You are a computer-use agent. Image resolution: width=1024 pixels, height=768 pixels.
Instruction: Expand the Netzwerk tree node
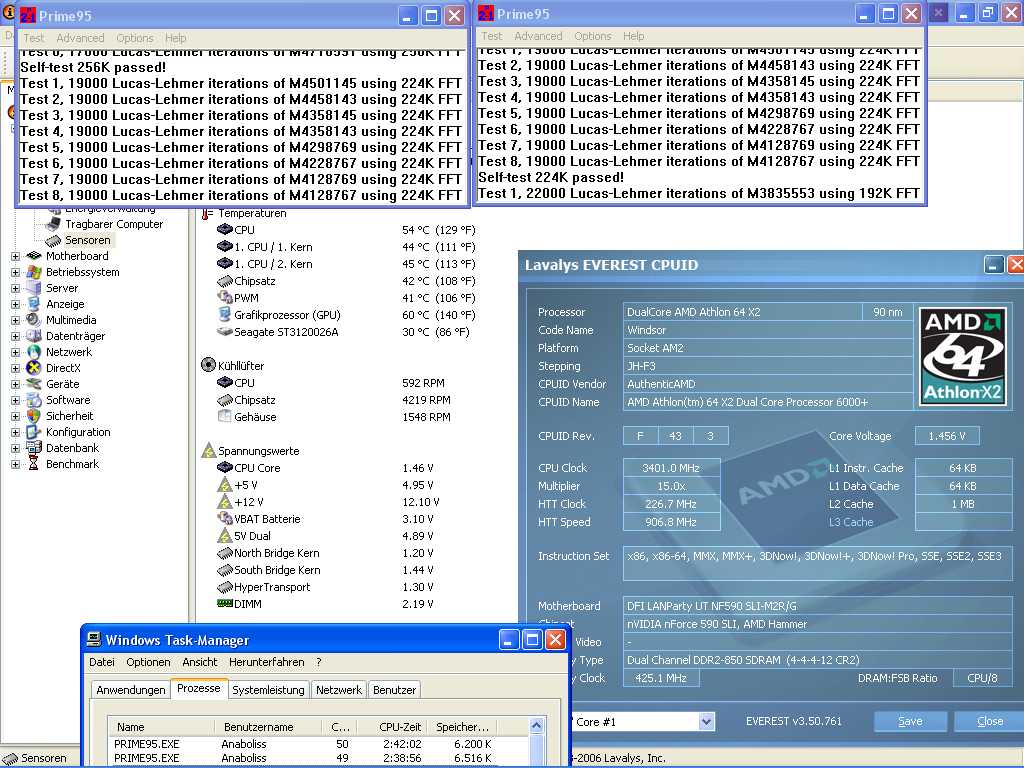coord(15,353)
